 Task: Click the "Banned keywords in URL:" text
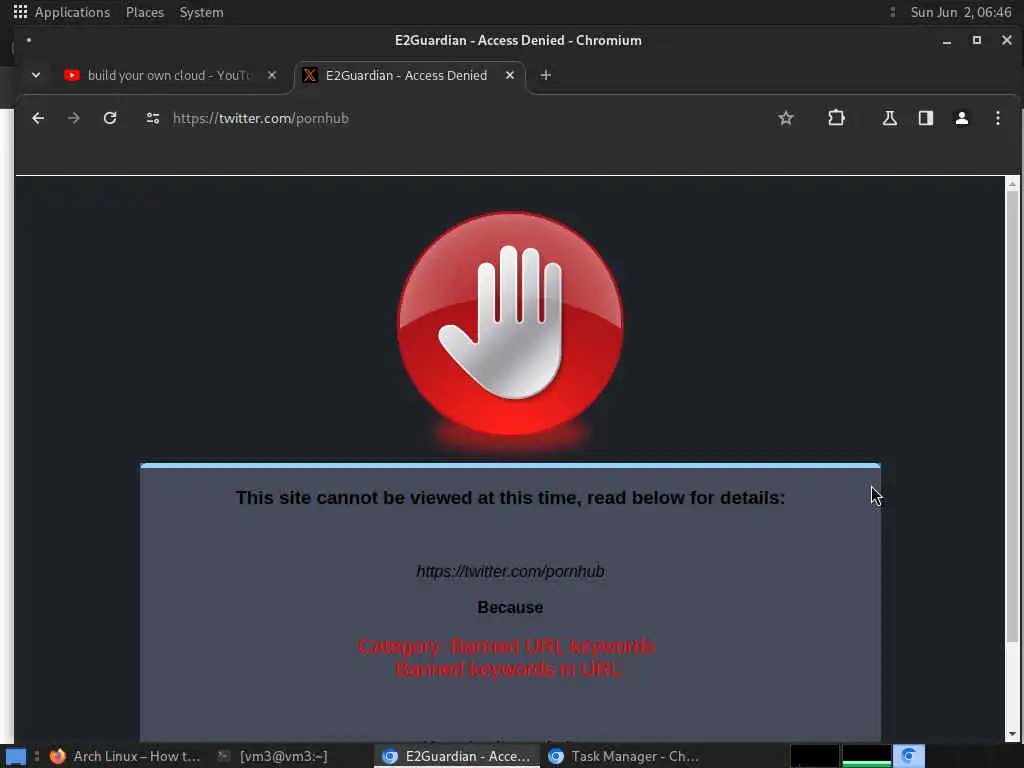[x=510, y=669]
